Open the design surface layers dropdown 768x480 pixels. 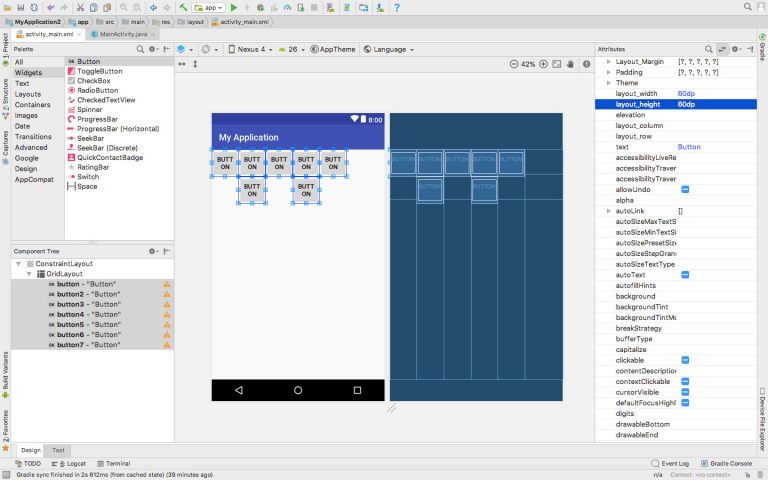point(185,49)
